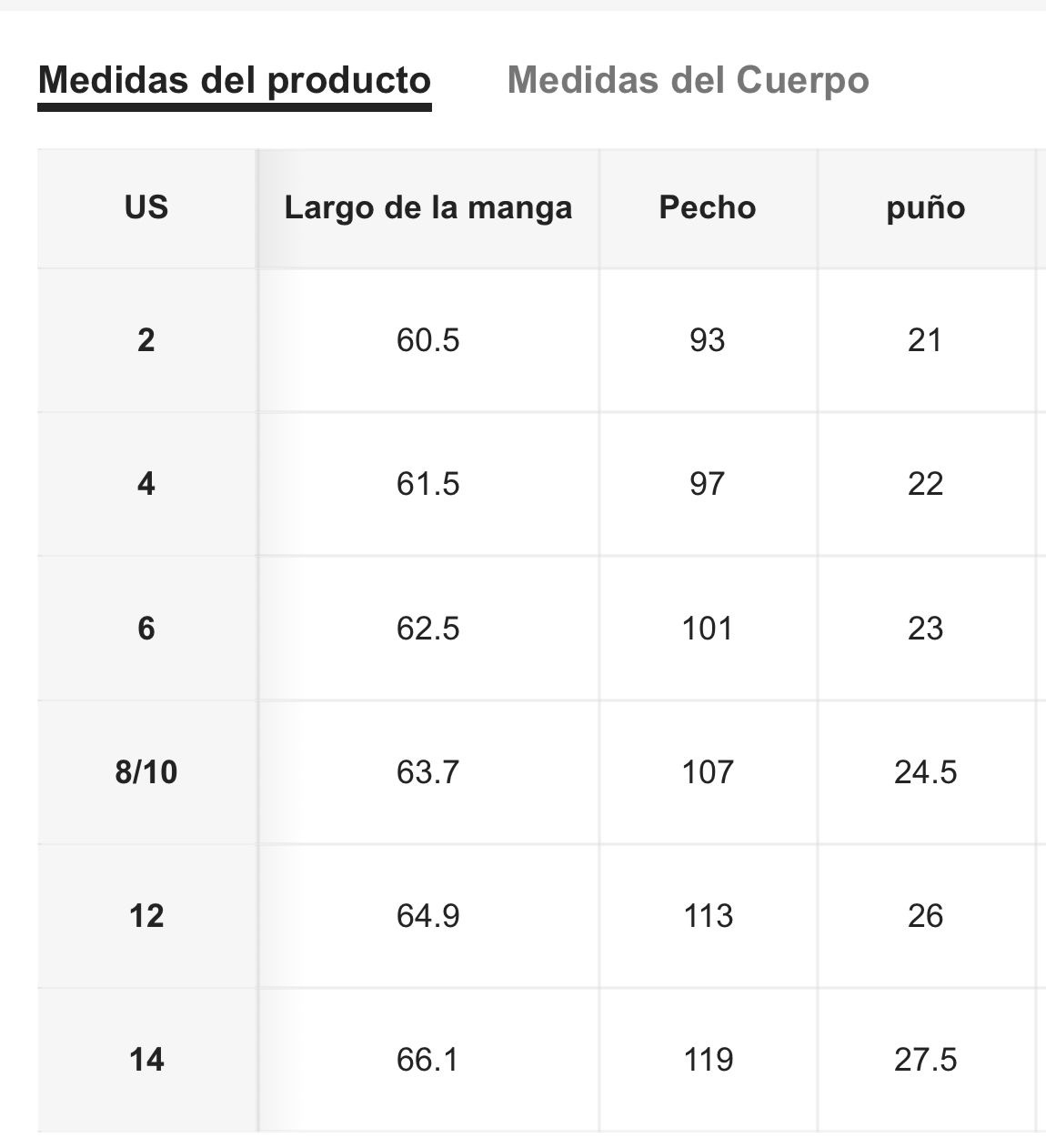This screenshot has width=1046, height=1148.
Task: Click sleeve length value 63.7
Action: tap(428, 772)
